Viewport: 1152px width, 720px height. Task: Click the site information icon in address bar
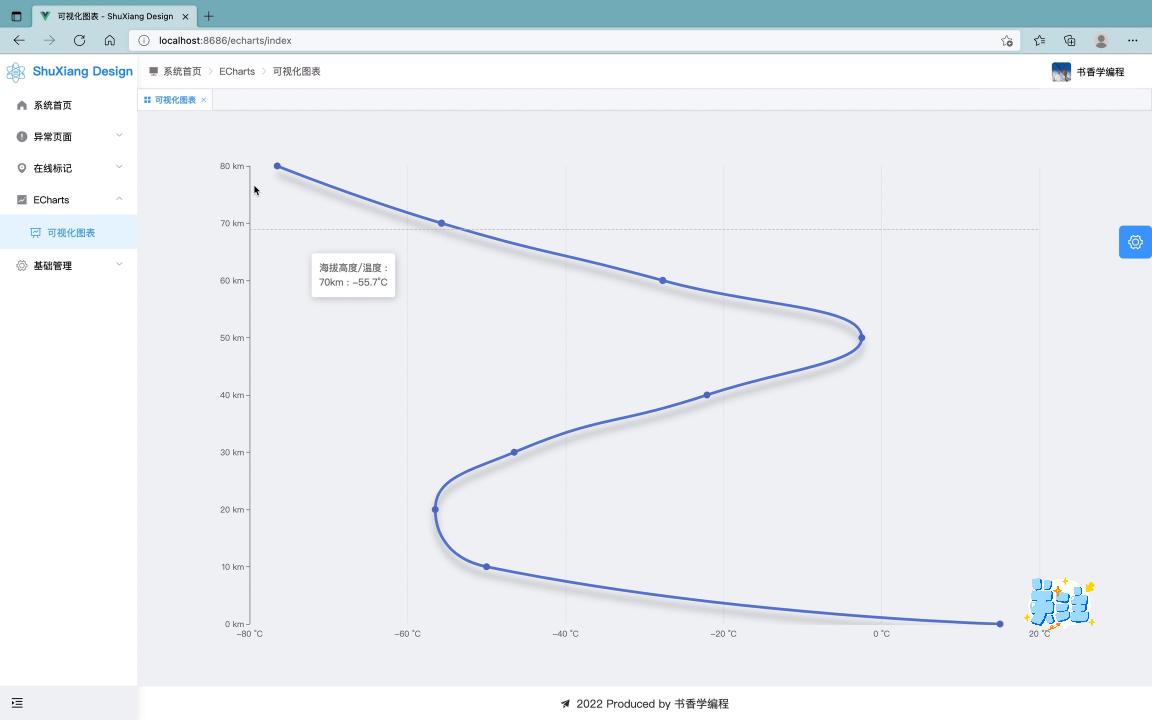(x=144, y=40)
